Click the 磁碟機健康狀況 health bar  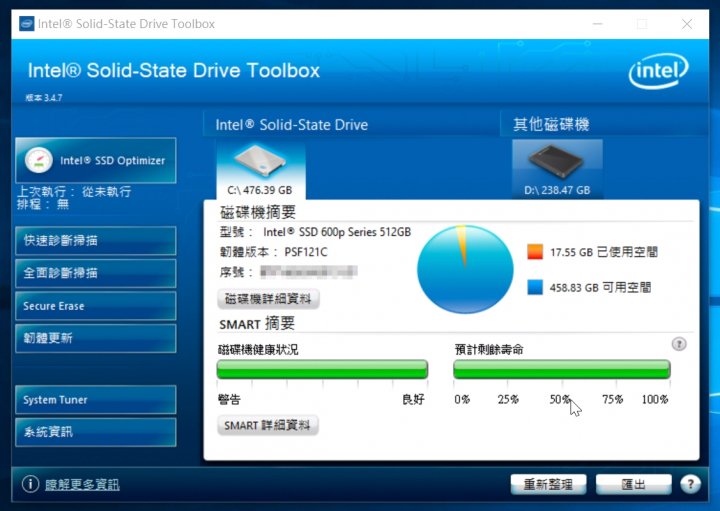(x=322, y=369)
